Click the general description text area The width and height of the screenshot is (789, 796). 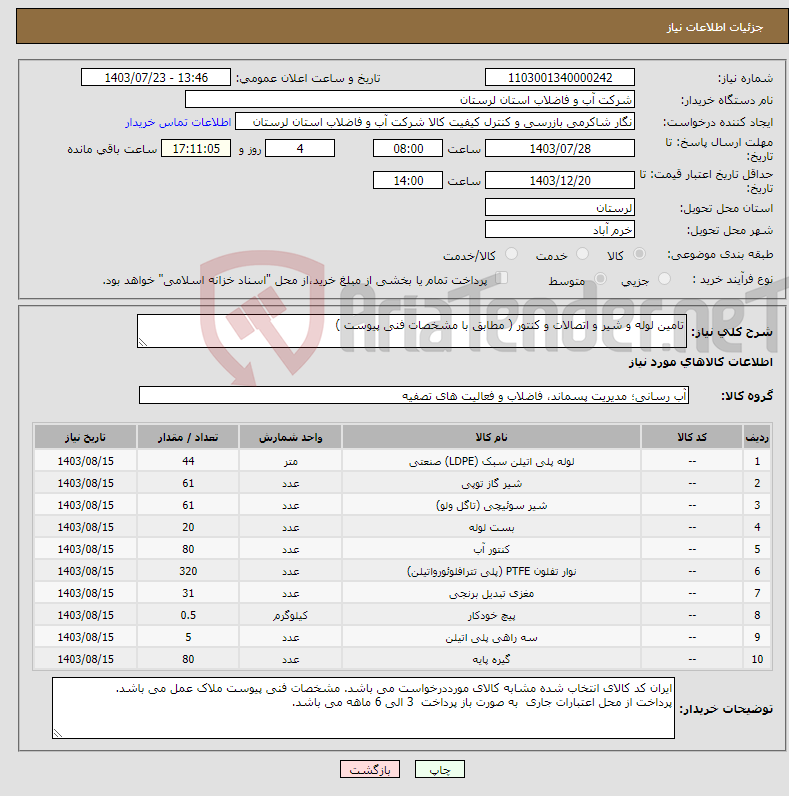pyautogui.click(x=412, y=331)
